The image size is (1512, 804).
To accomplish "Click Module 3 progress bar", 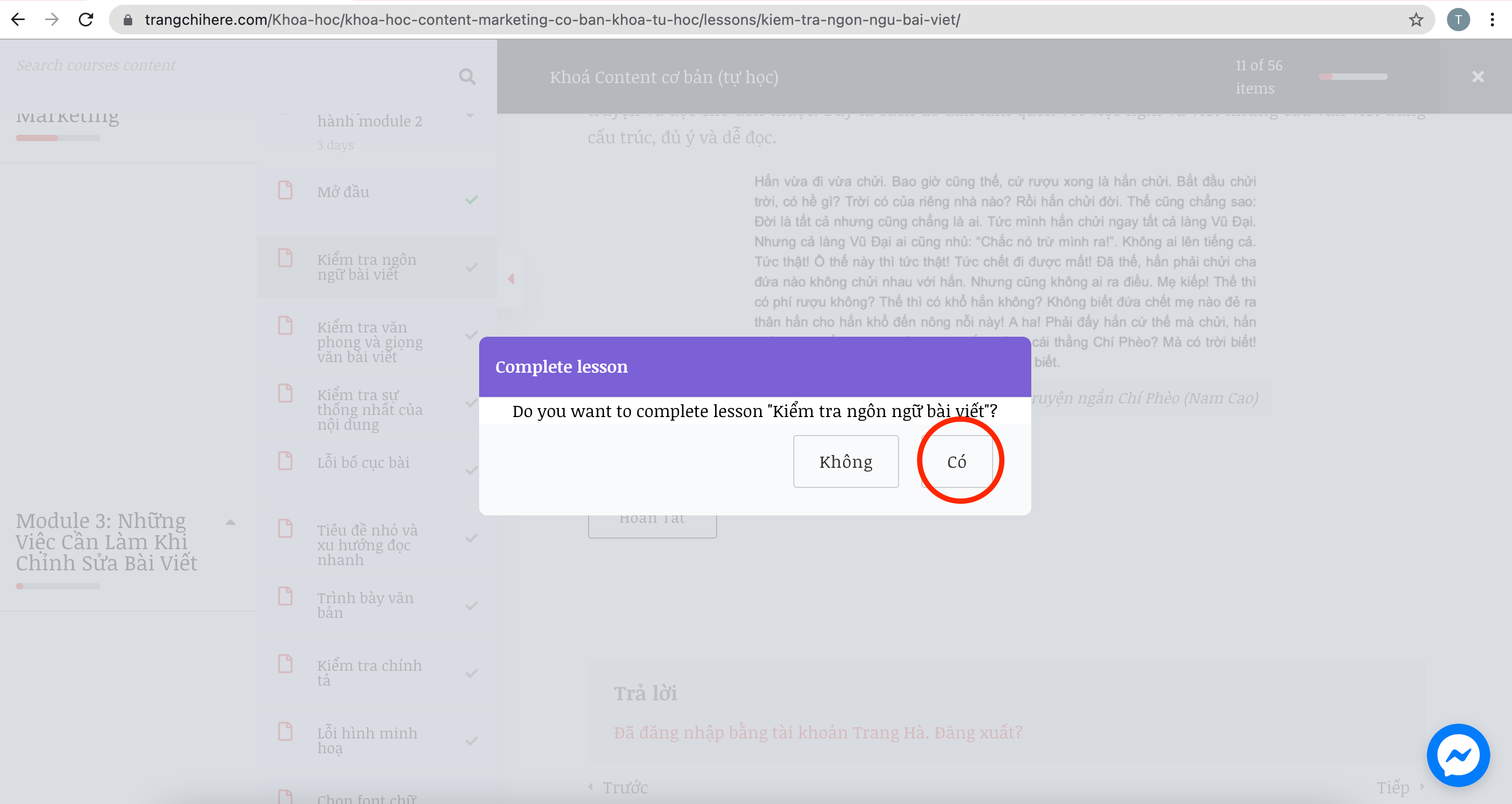I will [x=58, y=586].
